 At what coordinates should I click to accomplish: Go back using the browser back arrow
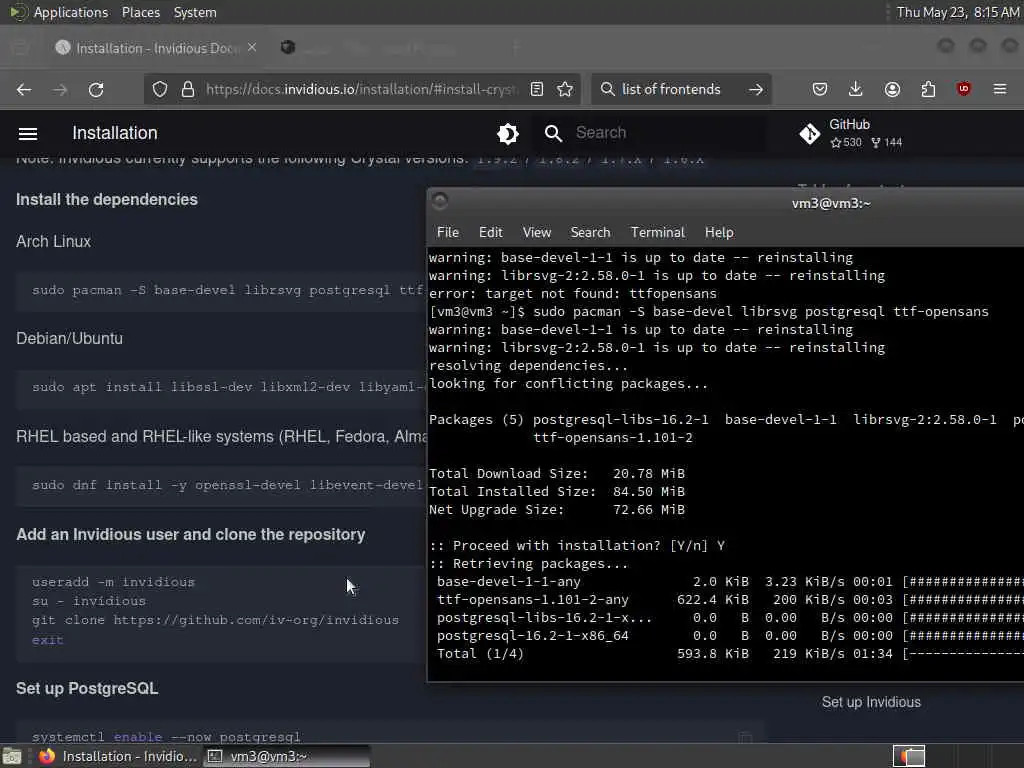click(24, 89)
